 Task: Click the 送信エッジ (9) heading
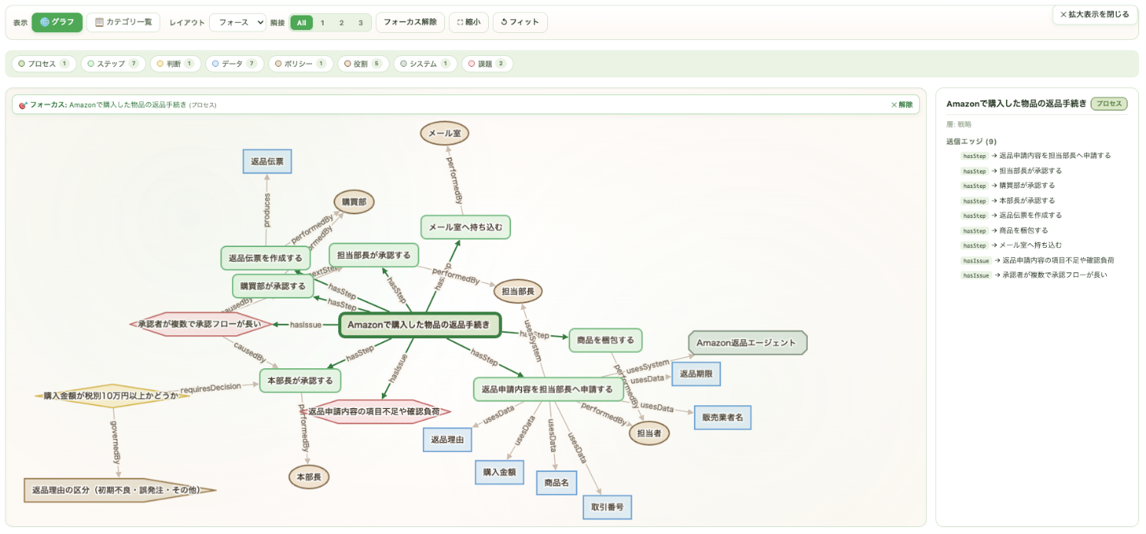tap(971, 141)
